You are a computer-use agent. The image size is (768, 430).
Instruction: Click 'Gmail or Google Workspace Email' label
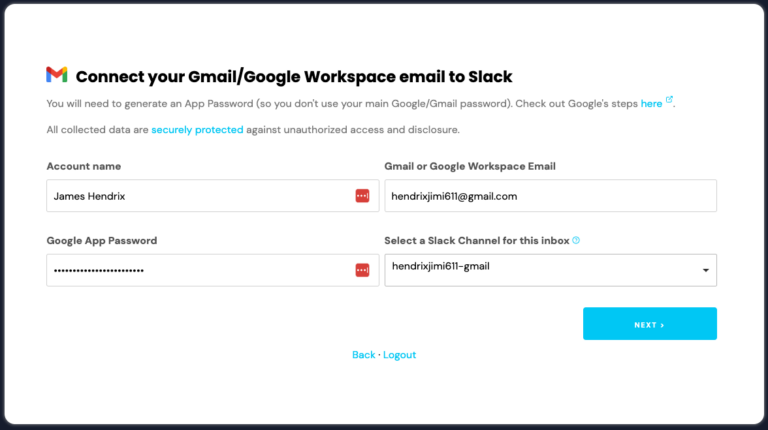[470, 167]
